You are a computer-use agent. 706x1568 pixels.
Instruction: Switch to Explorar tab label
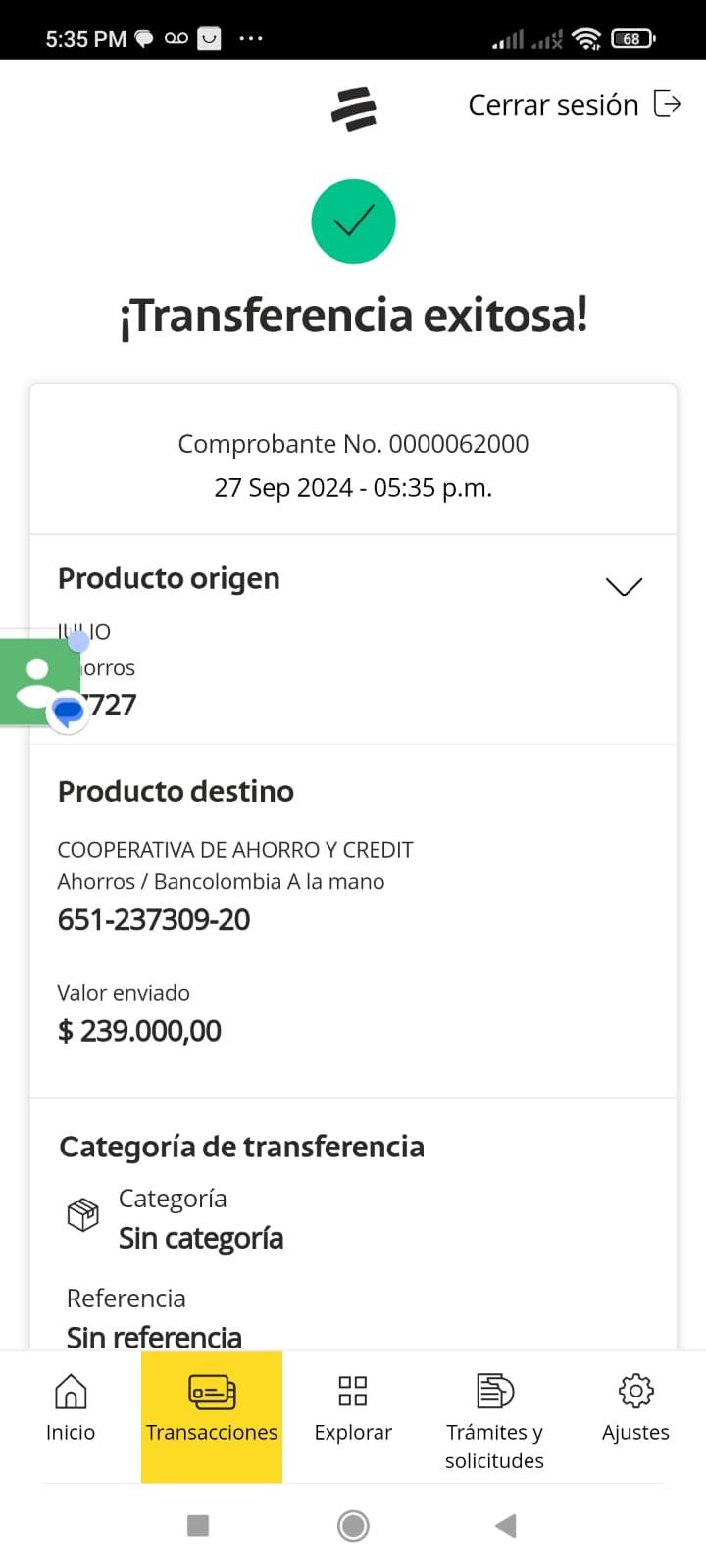click(353, 1432)
